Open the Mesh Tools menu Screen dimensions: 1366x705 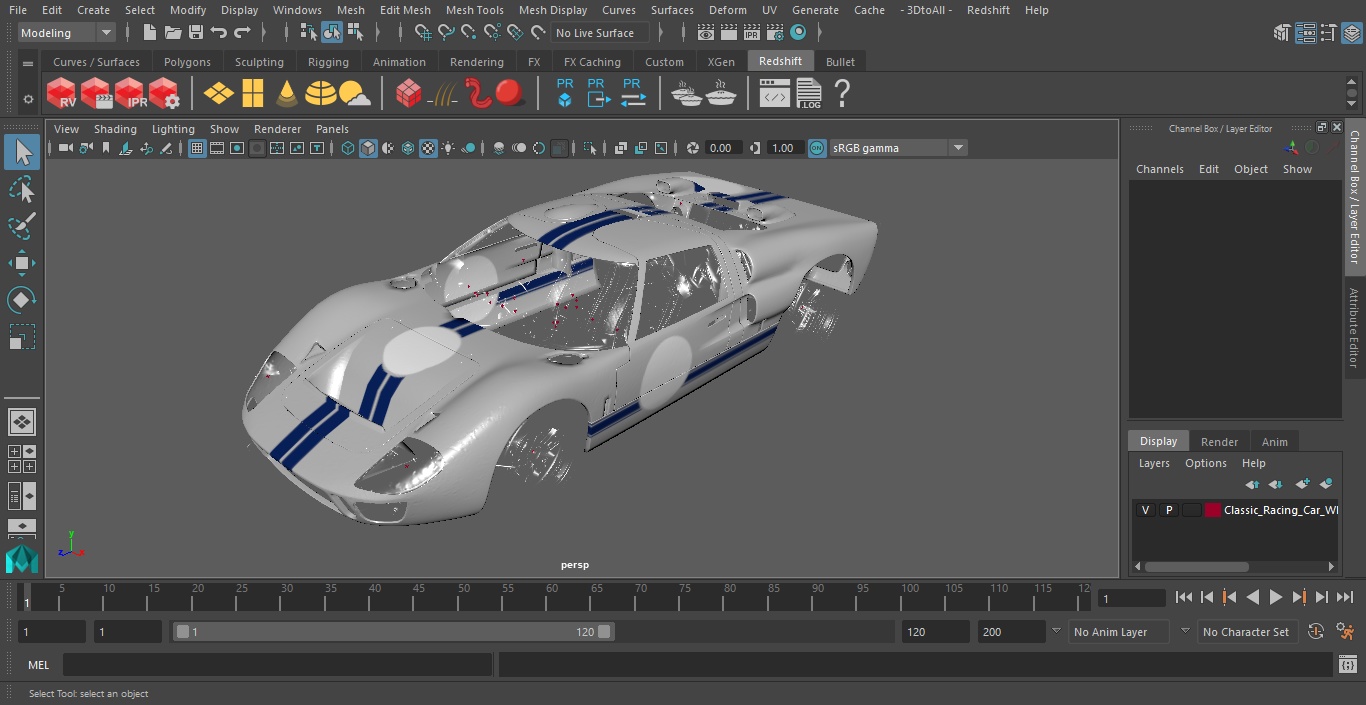tap(474, 10)
